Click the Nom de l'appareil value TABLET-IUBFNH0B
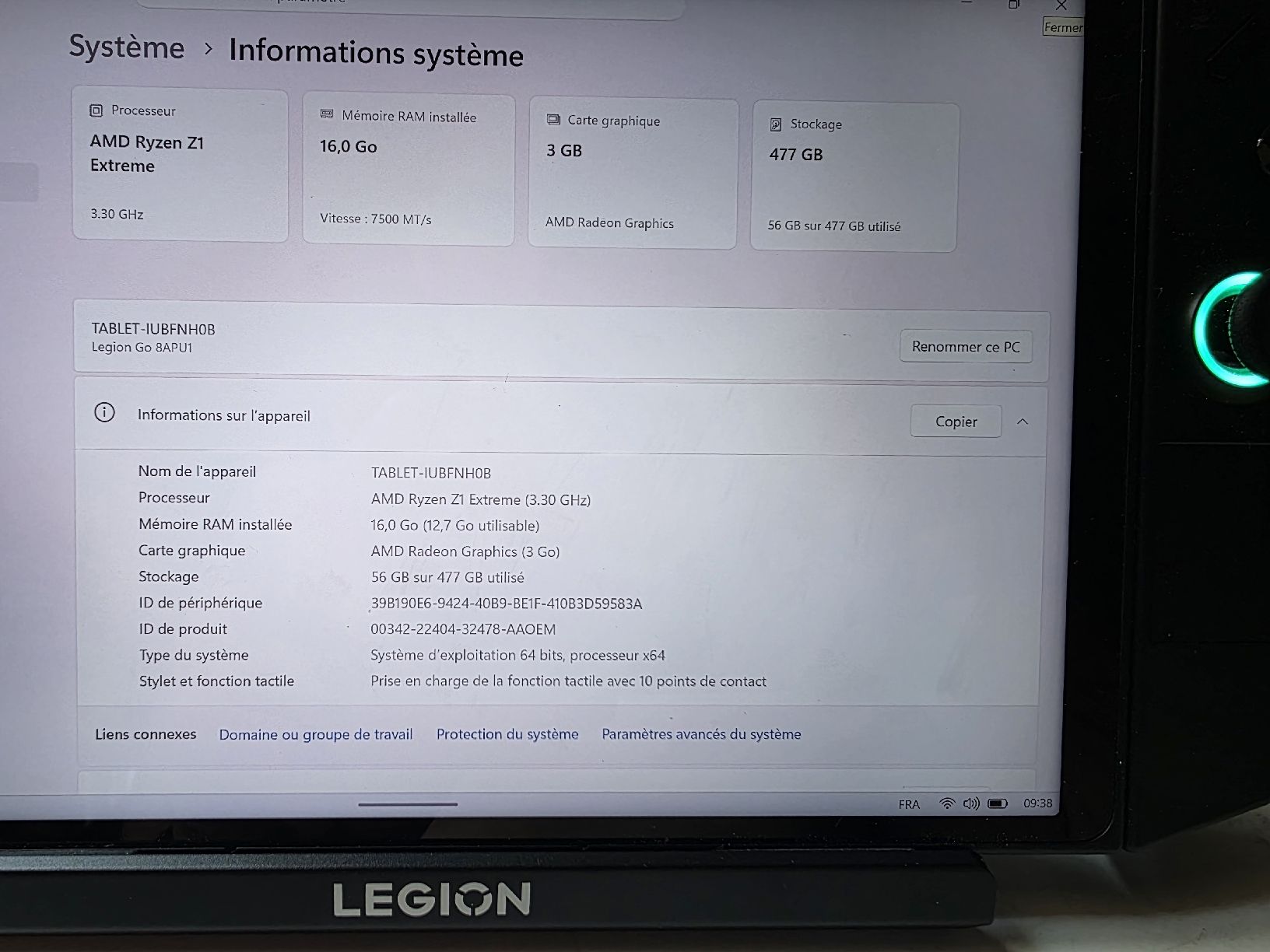Screen dimensions: 1270x952 tap(431, 473)
